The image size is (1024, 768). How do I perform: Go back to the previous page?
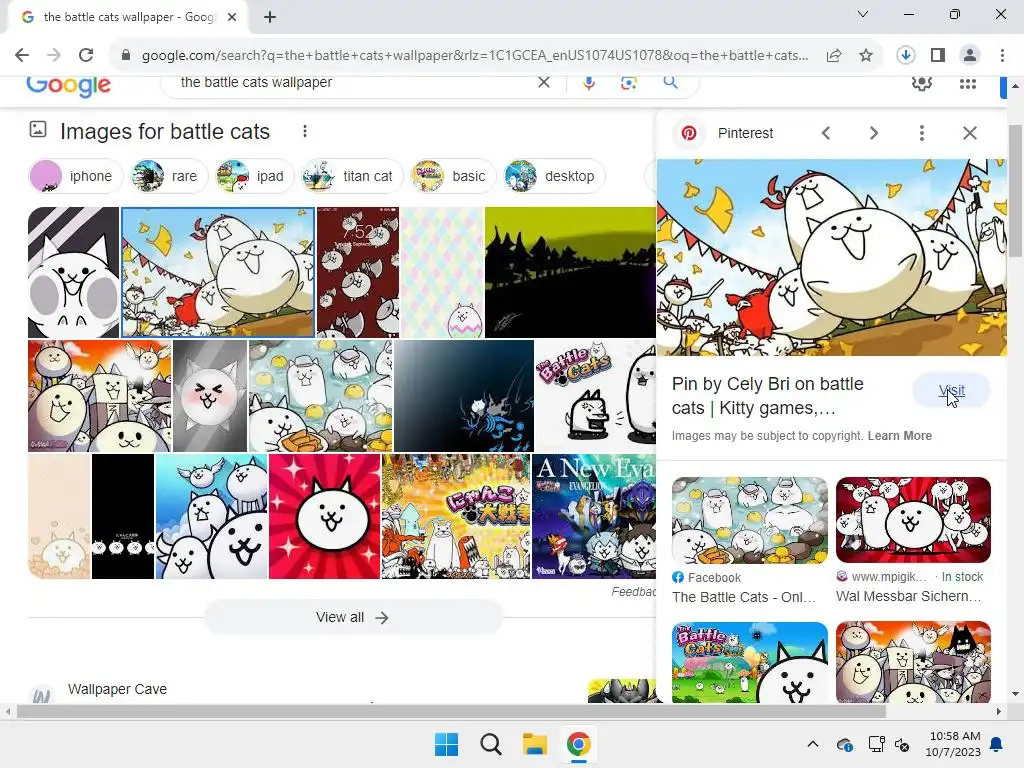(22, 56)
